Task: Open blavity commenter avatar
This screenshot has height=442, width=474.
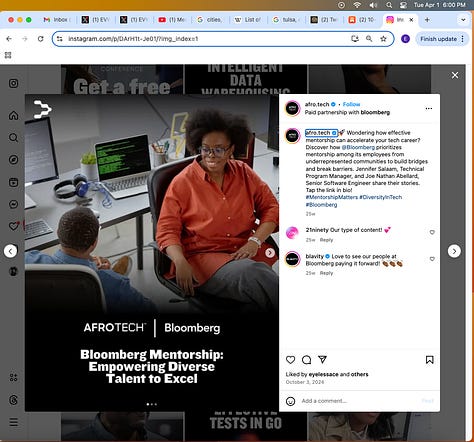Action: click(292, 259)
